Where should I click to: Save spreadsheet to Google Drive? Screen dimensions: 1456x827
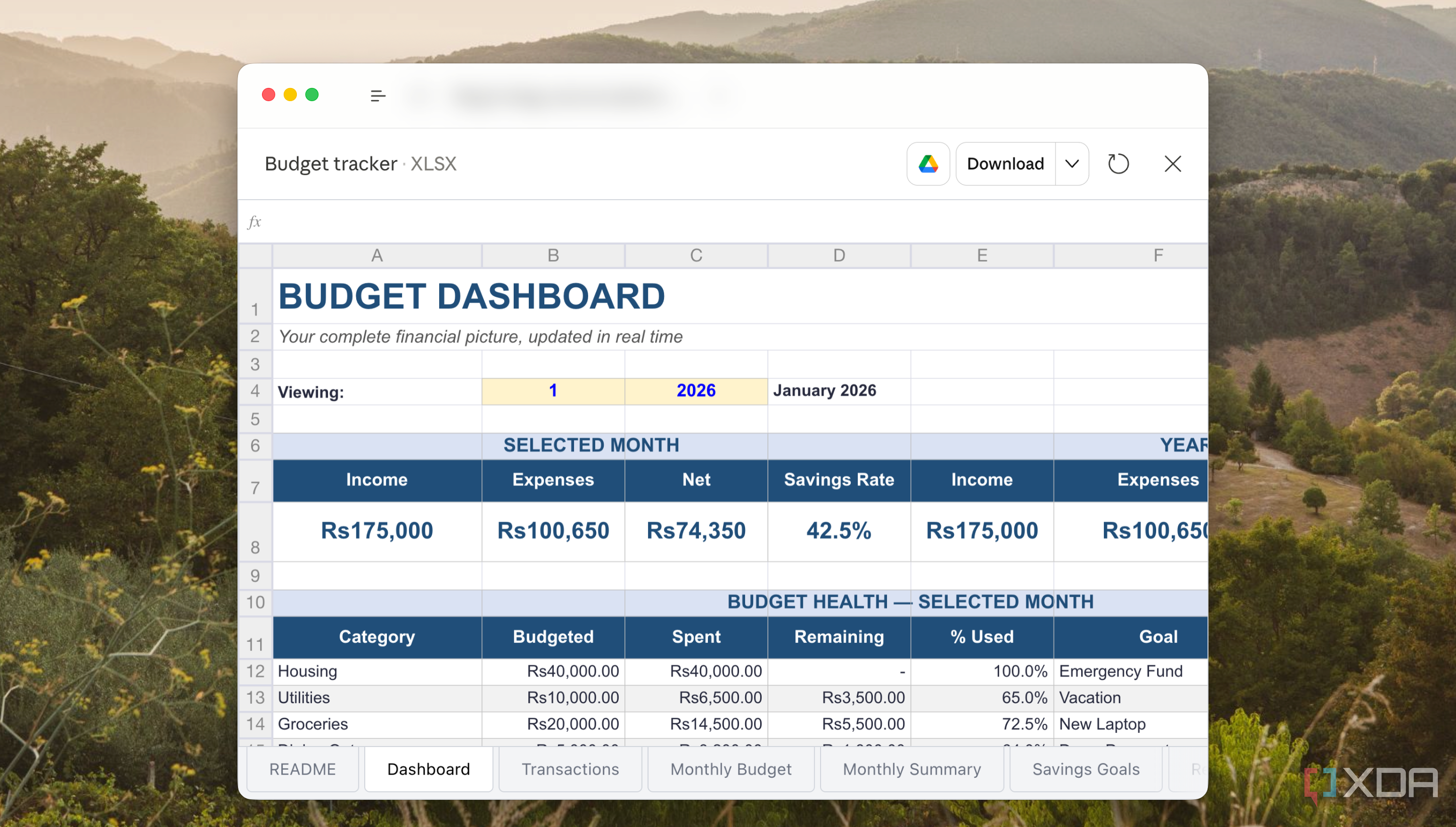[x=928, y=163]
